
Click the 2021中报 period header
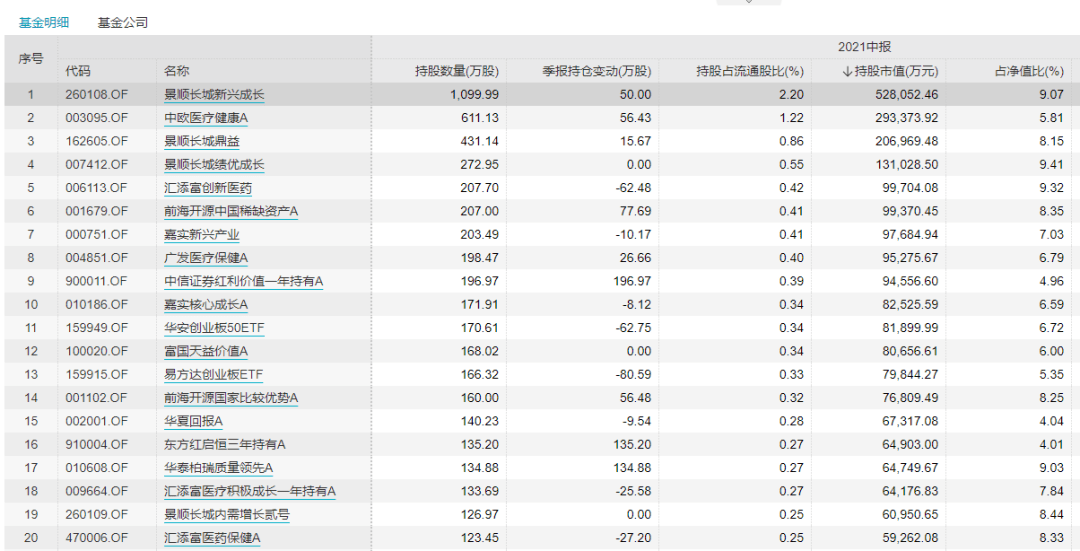(864, 47)
